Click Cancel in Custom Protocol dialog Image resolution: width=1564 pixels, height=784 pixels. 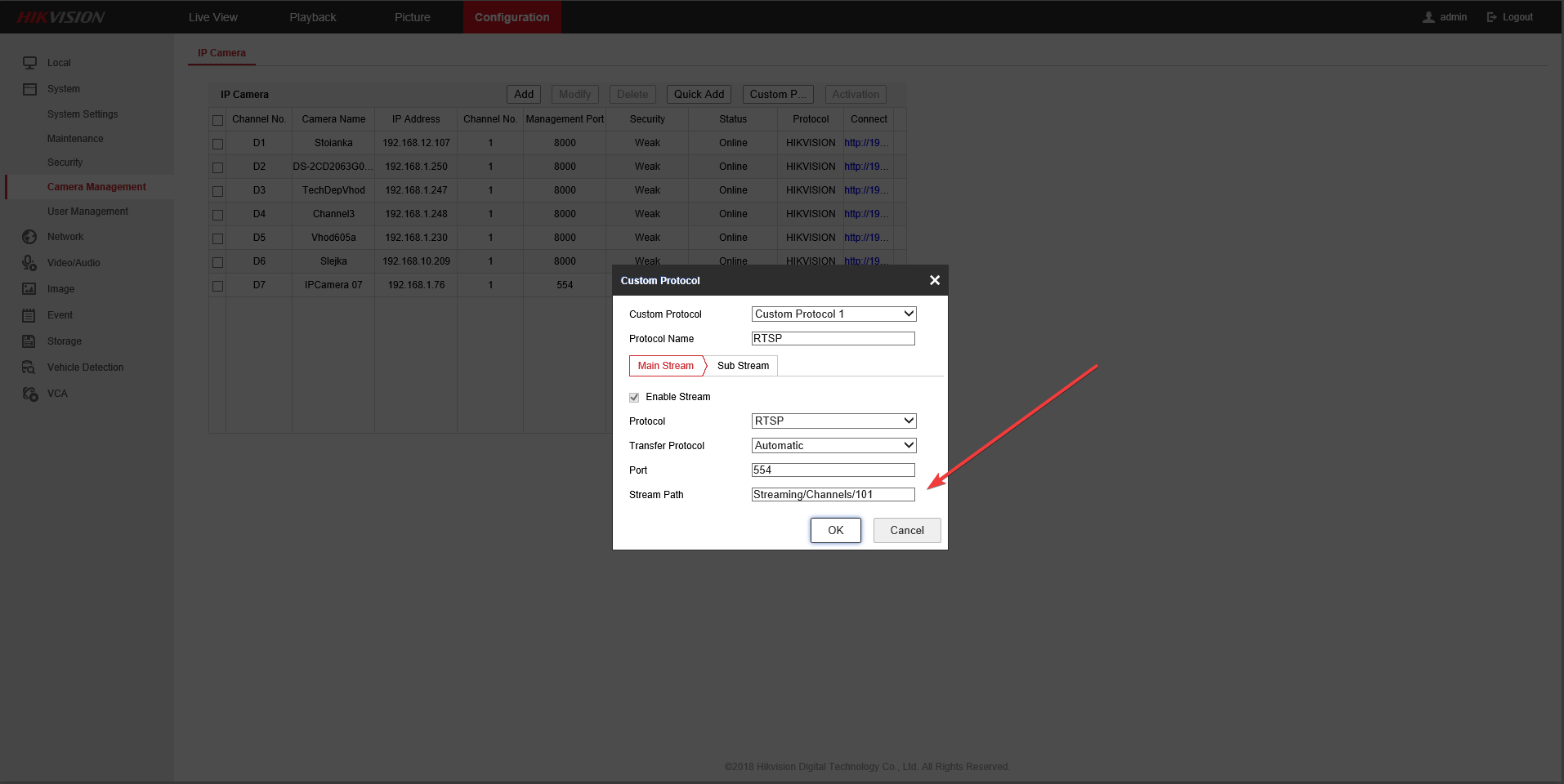pos(907,530)
